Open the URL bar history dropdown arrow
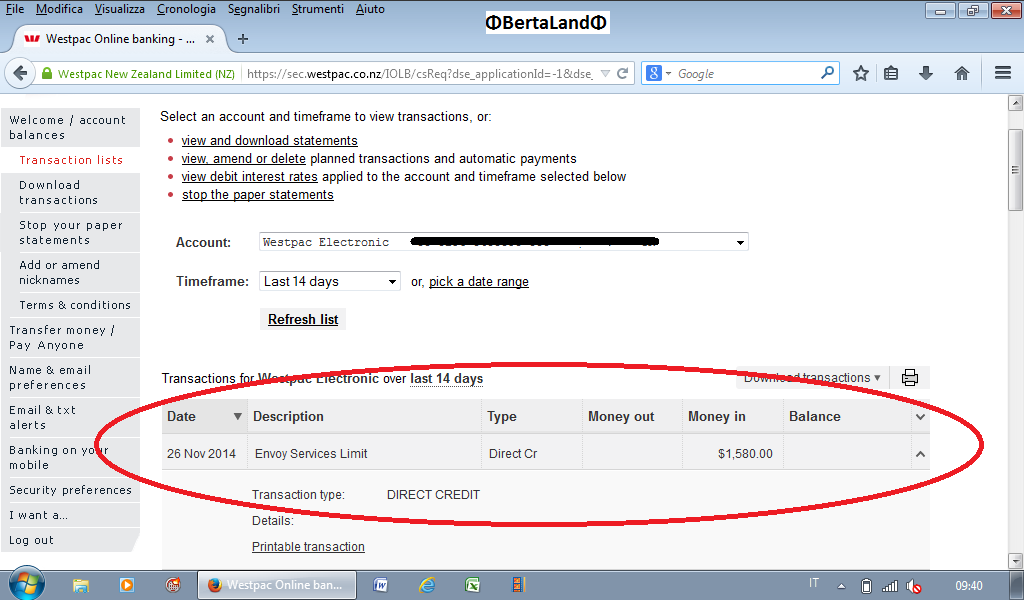1028x603 pixels. 605,74
